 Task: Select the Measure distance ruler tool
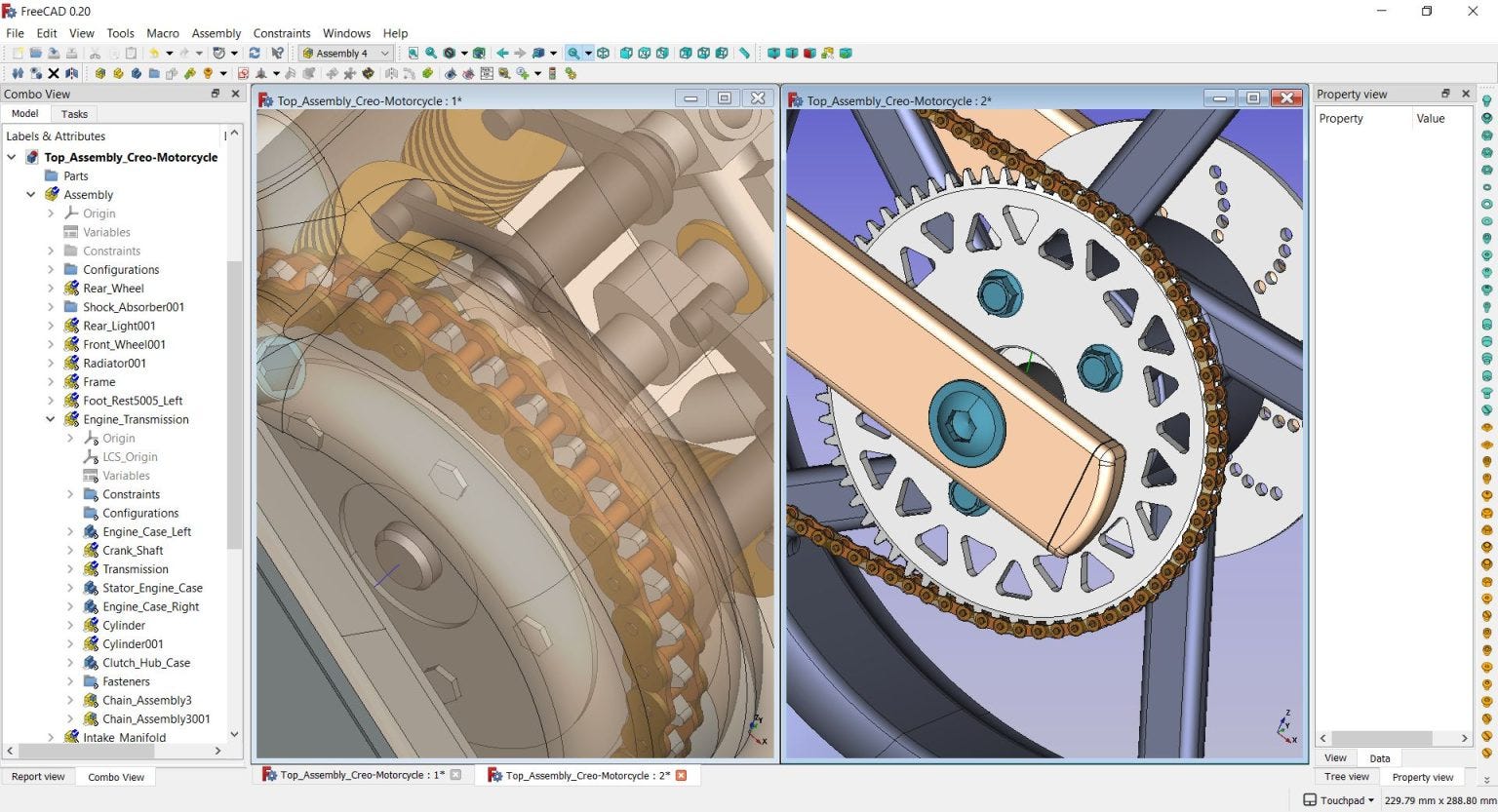(744, 53)
